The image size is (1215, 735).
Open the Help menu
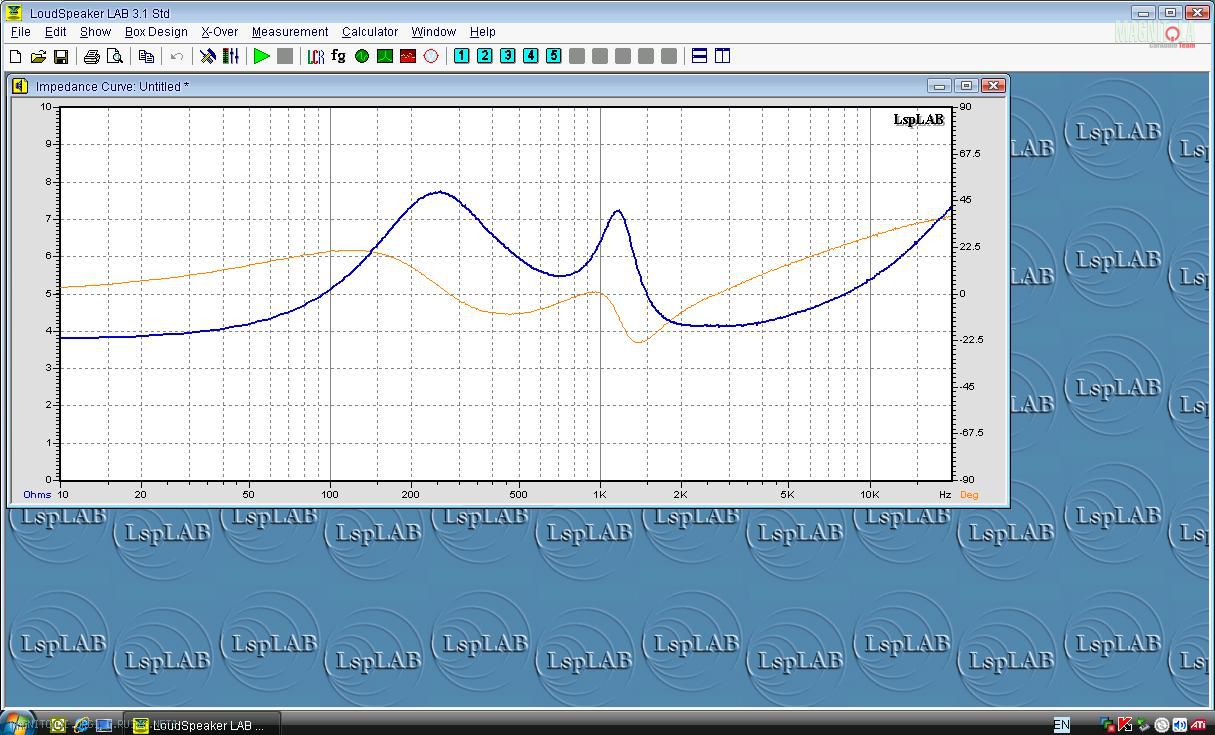[x=483, y=32]
